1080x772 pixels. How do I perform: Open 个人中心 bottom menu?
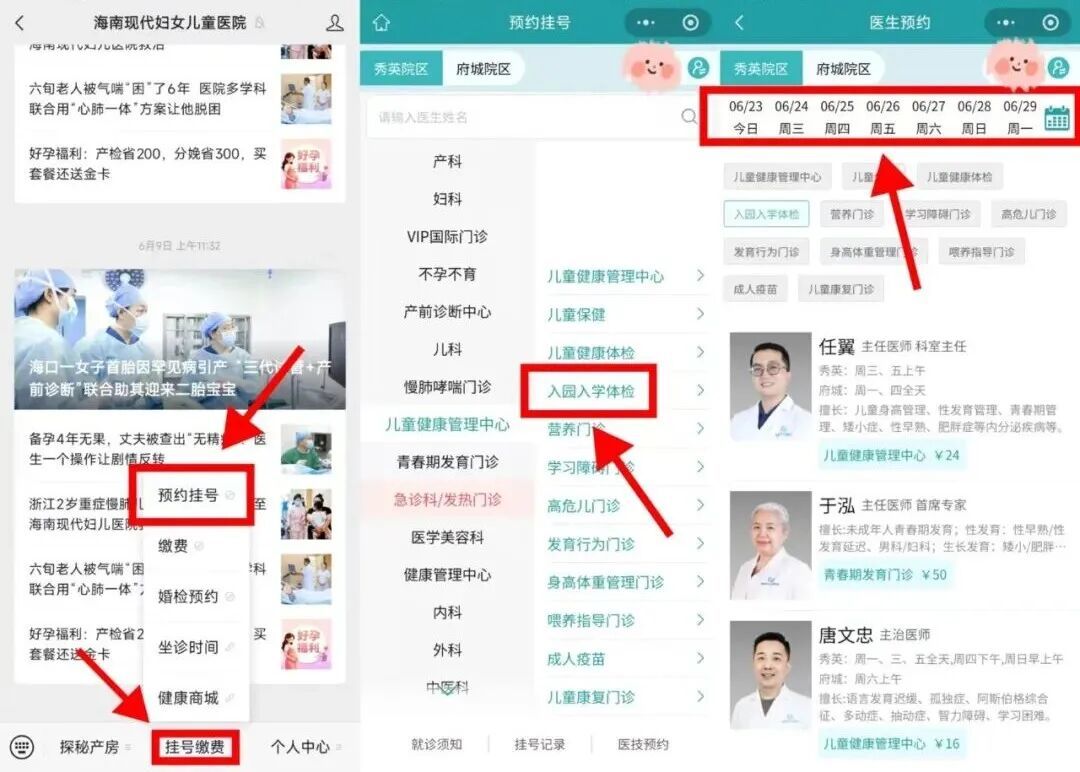tap(300, 747)
